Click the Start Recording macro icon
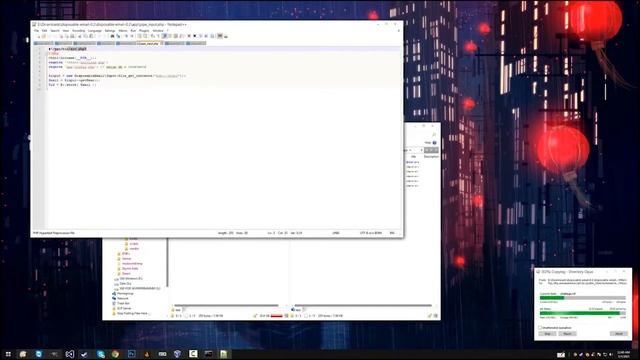640x360 pixels. pos(189,36)
